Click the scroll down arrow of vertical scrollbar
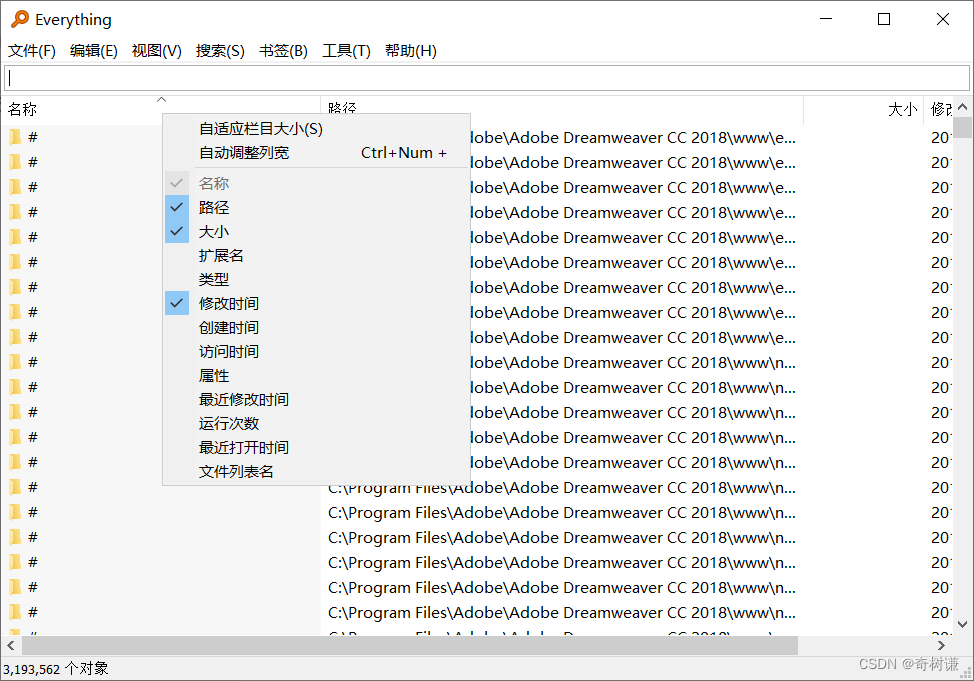Screen dimensions: 974x681 click(963, 624)
